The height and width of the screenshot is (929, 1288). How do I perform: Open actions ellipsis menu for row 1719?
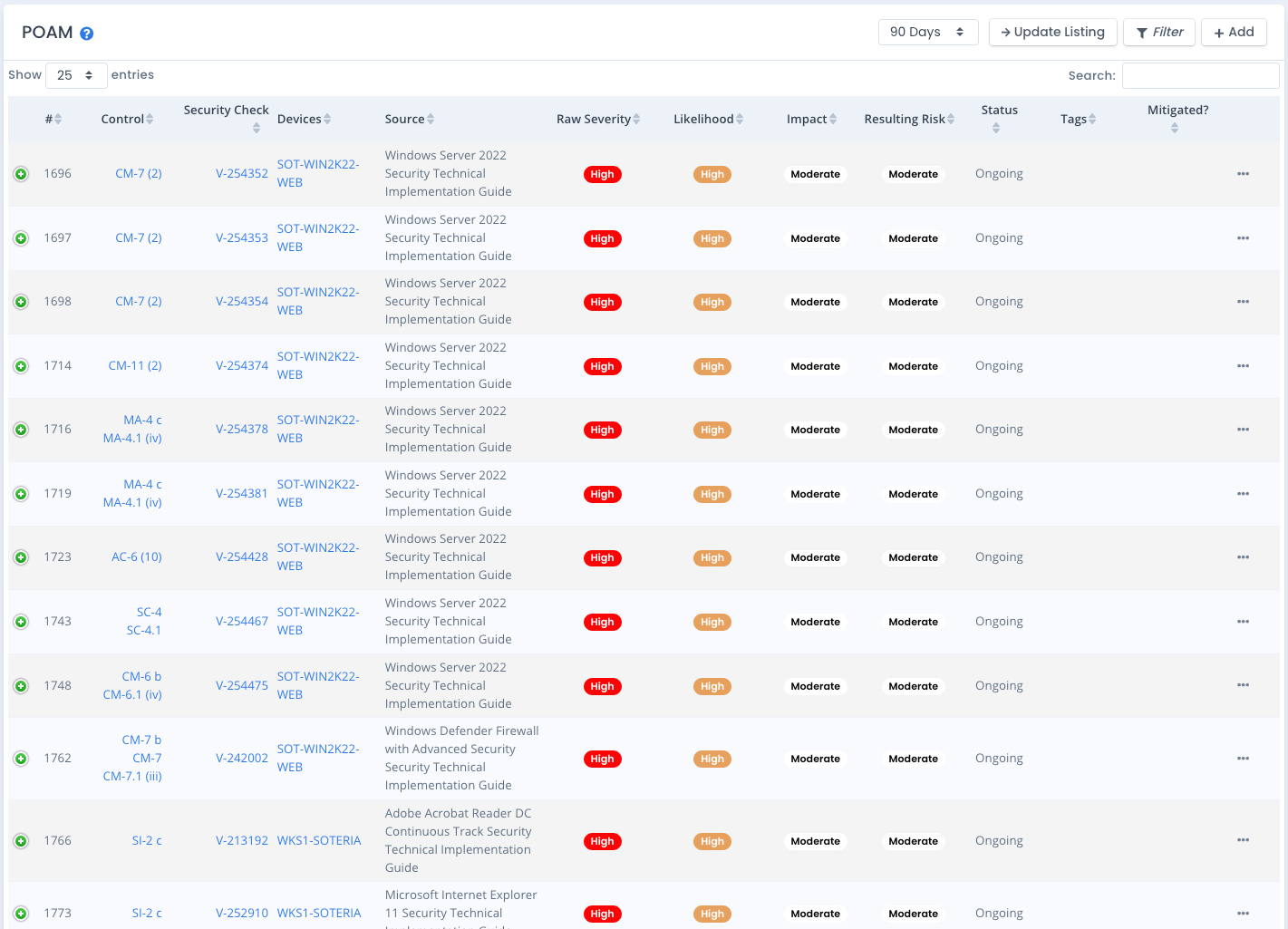[1243, 494]
